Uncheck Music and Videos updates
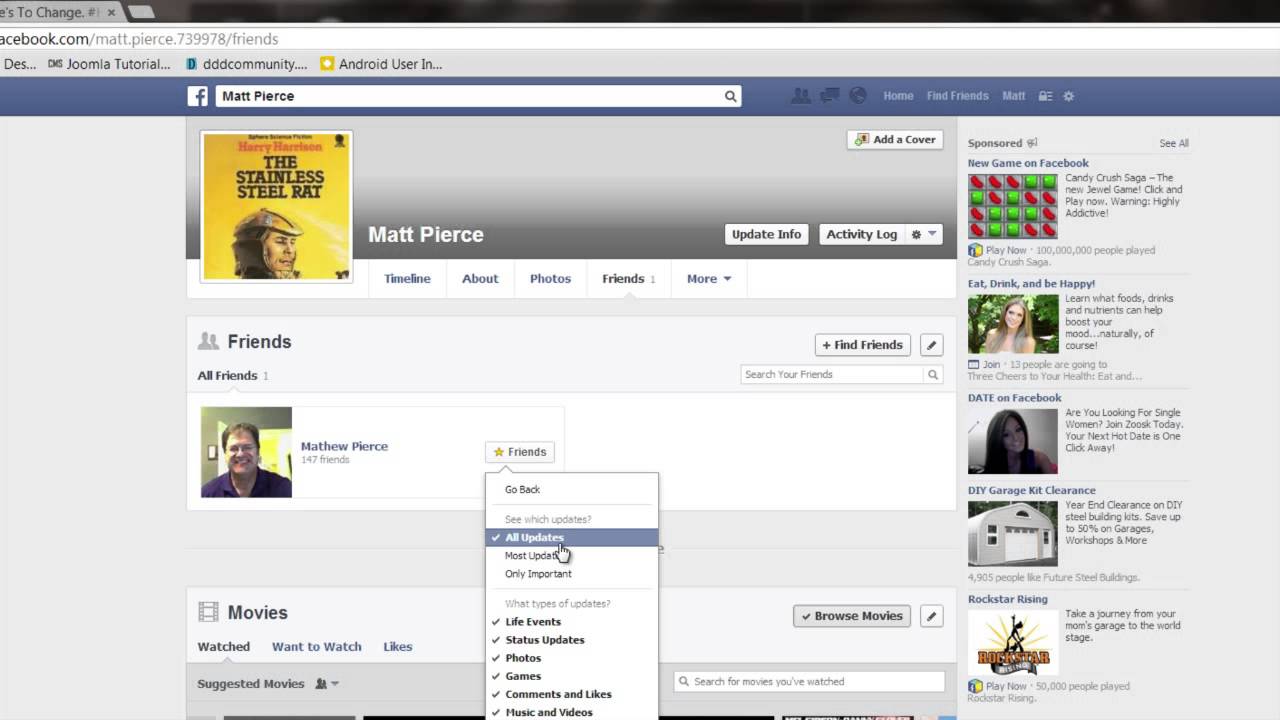This screenshot has width=1280, height=720. 572,711
